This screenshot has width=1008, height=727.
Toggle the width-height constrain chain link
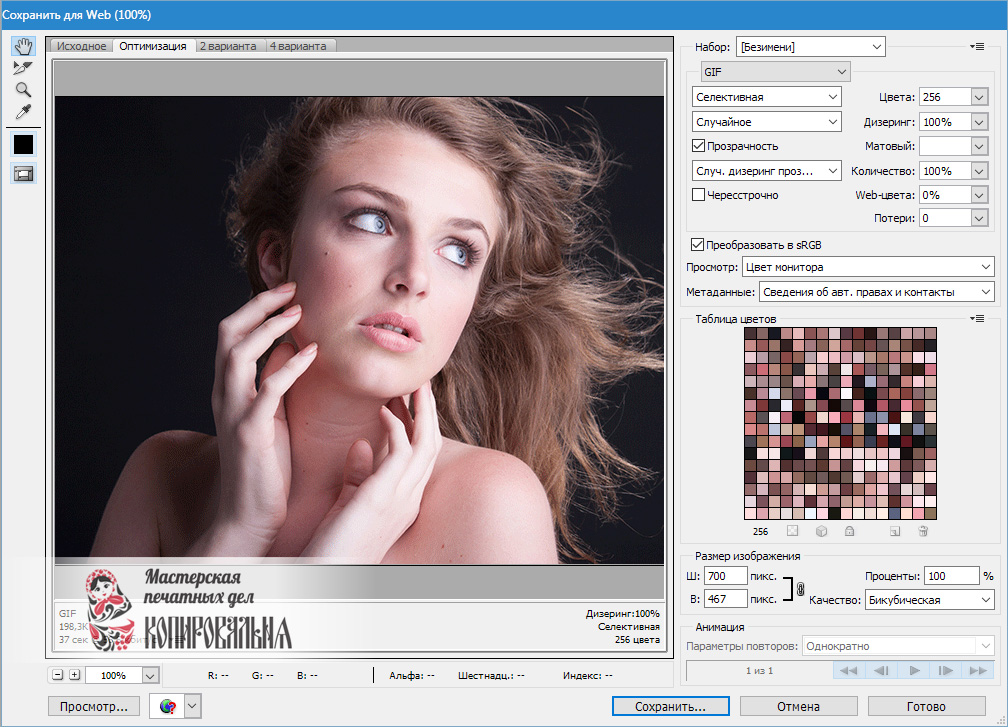coord(800,588)
